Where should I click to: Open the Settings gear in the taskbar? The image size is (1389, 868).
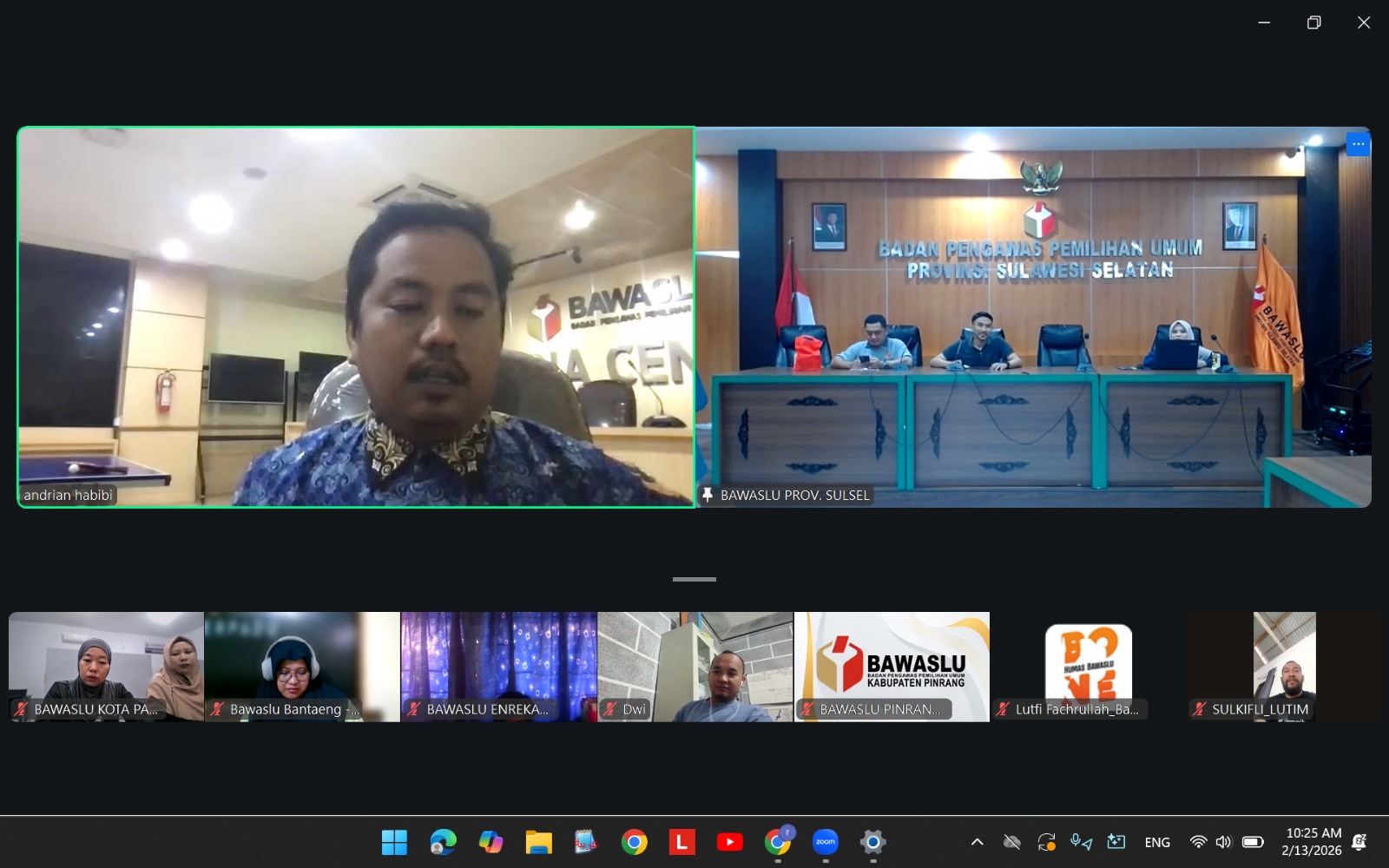(872, 841)
